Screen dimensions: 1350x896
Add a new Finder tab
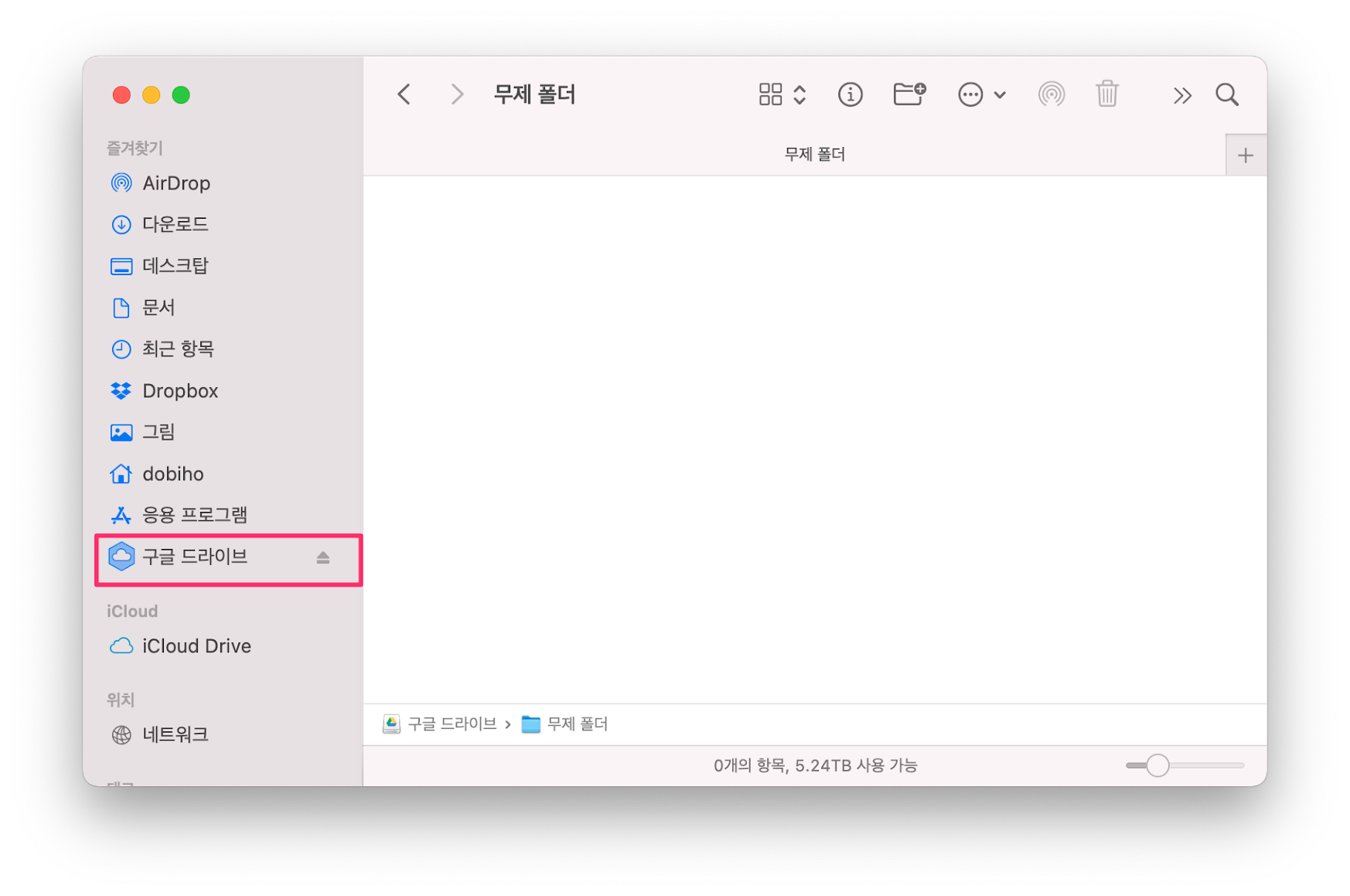tap(1245, 155)
